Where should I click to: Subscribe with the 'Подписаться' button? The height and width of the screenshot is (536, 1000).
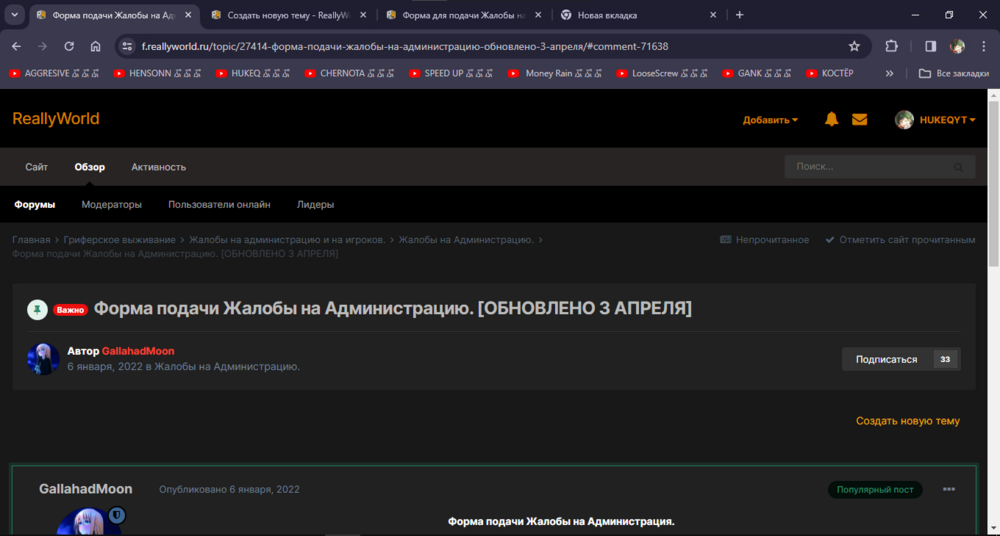pos(886,359)
